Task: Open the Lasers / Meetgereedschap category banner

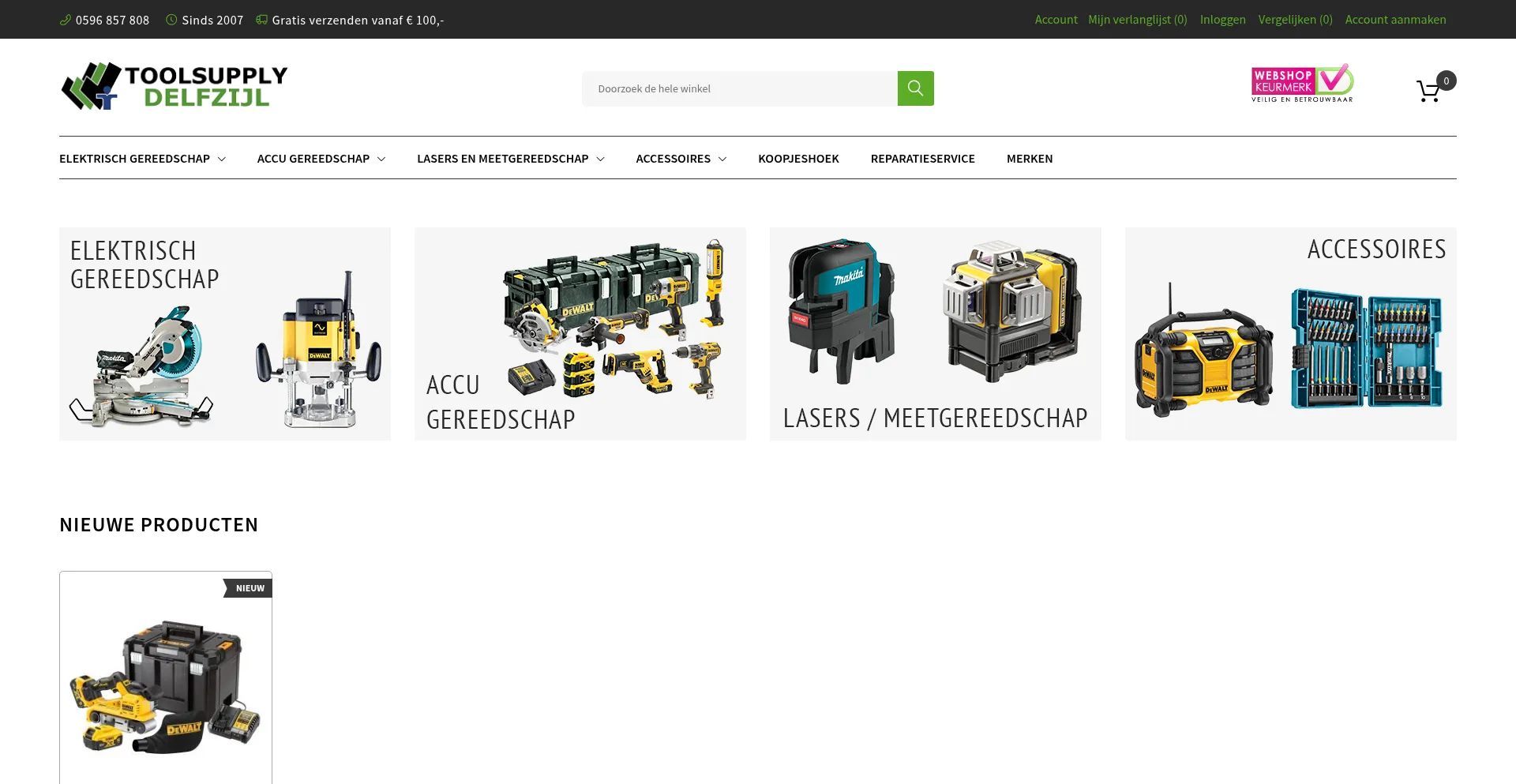Action: tap(935, 334)
